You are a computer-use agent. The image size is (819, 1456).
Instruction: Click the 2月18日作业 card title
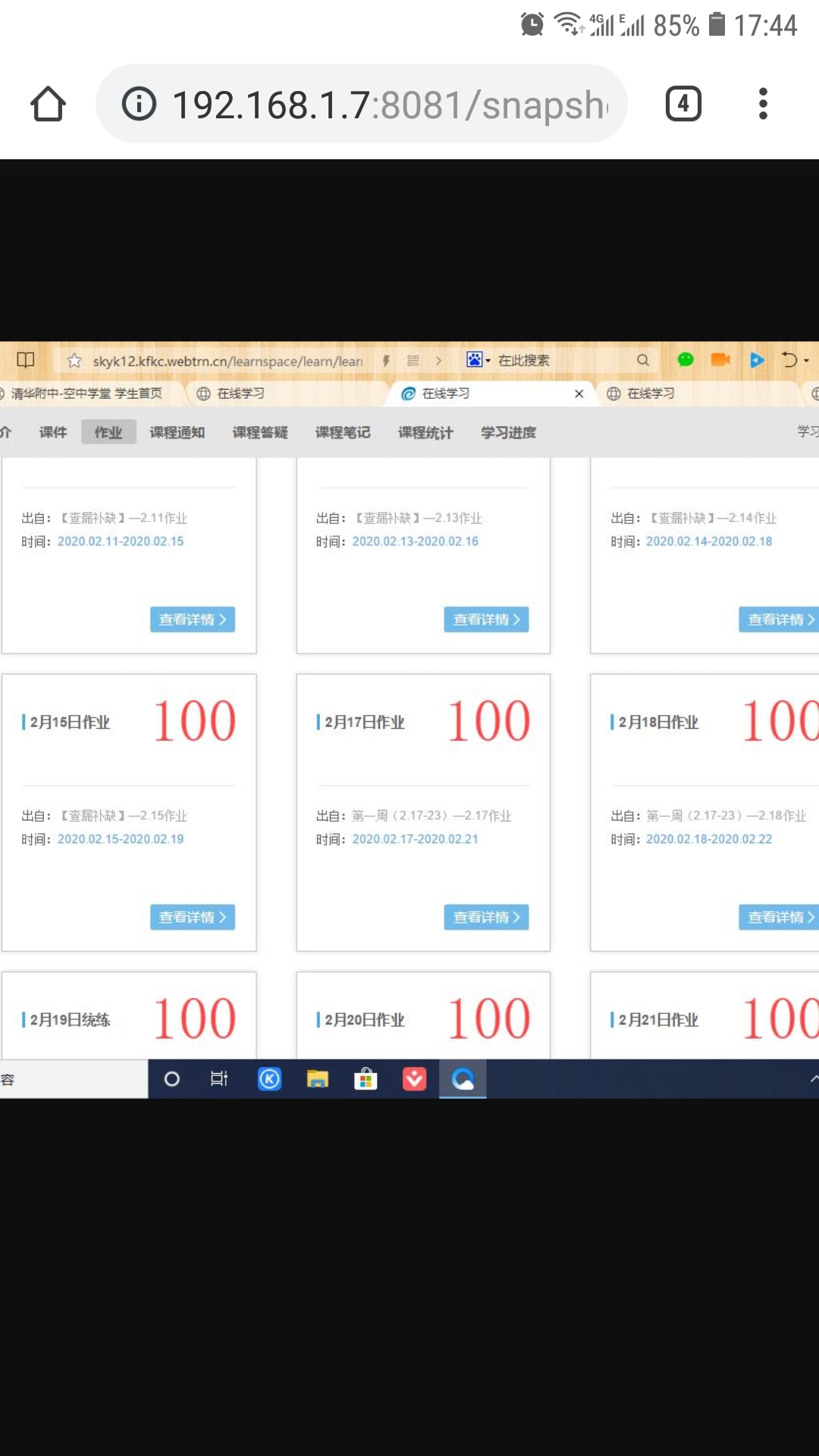click(658, 722)
